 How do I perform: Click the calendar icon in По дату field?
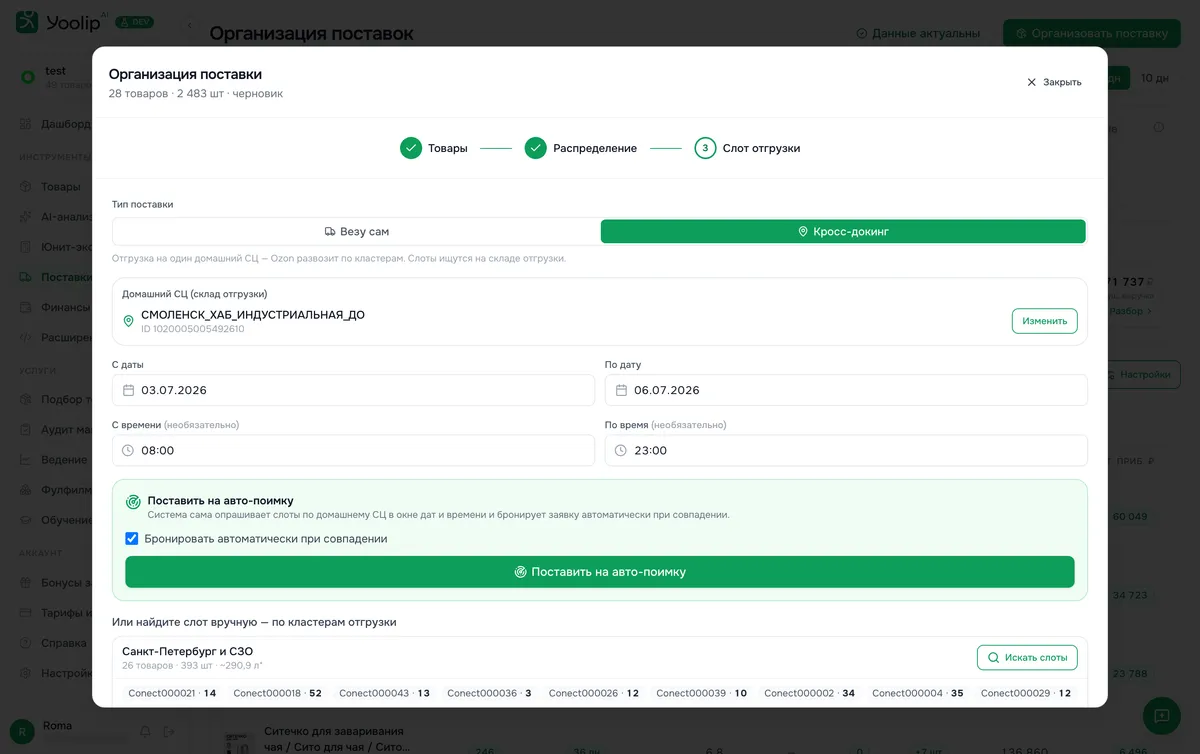click(x=621, y=390)
